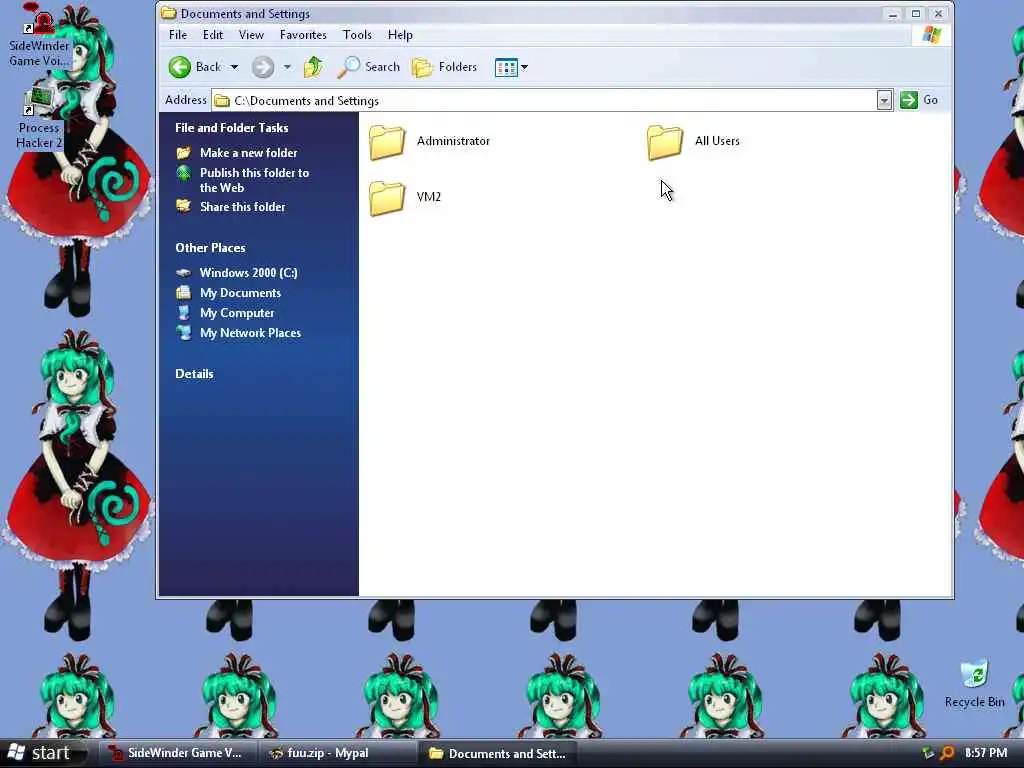Go back with the green Back arrow
Screen dimensions: 1024x768
click(195, 67)
